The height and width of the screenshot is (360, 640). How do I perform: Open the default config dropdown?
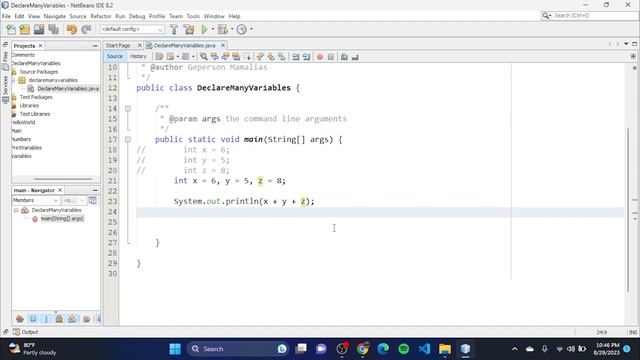pyautogui.click(x=132, y=29)
